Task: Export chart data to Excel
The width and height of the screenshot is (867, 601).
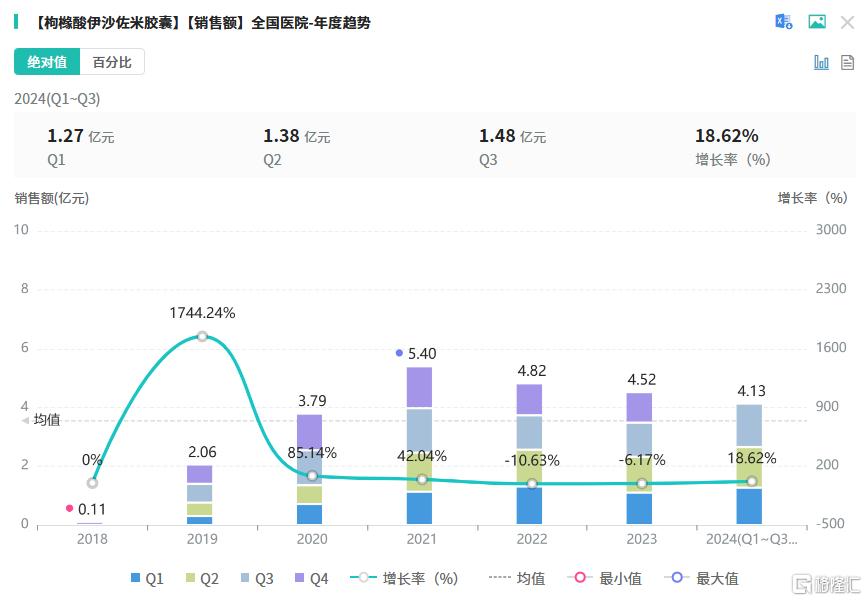Action: pos(784,22)
